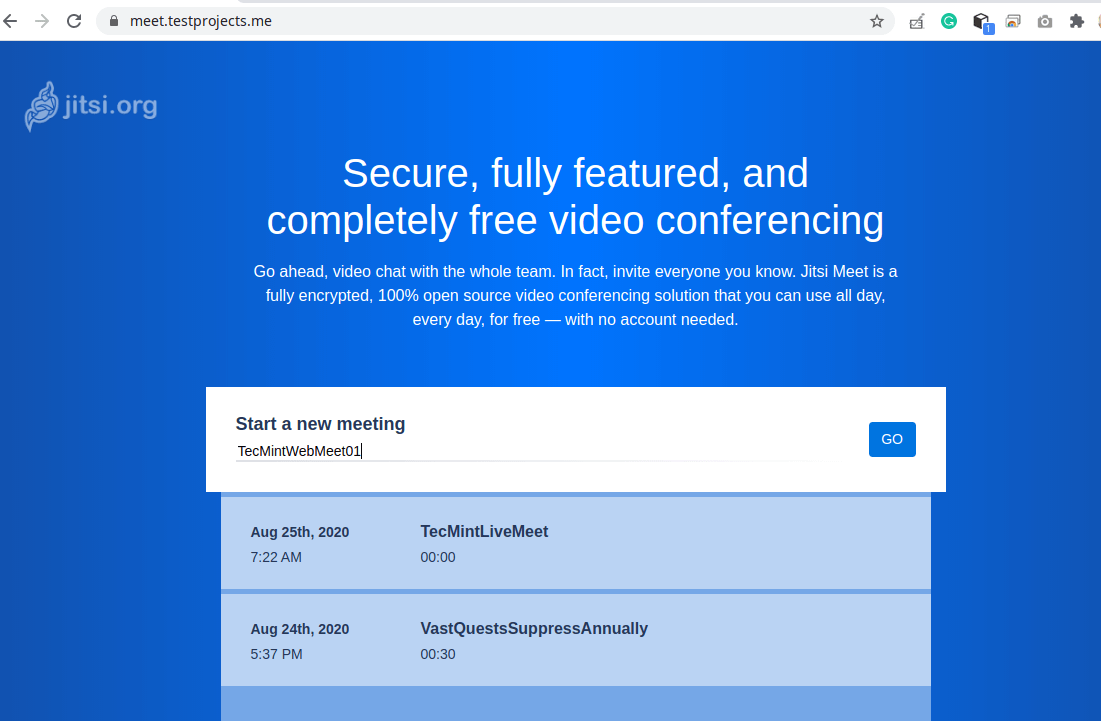Bookmark this page with the star
1101x721 pixels.
pos(876,21)
